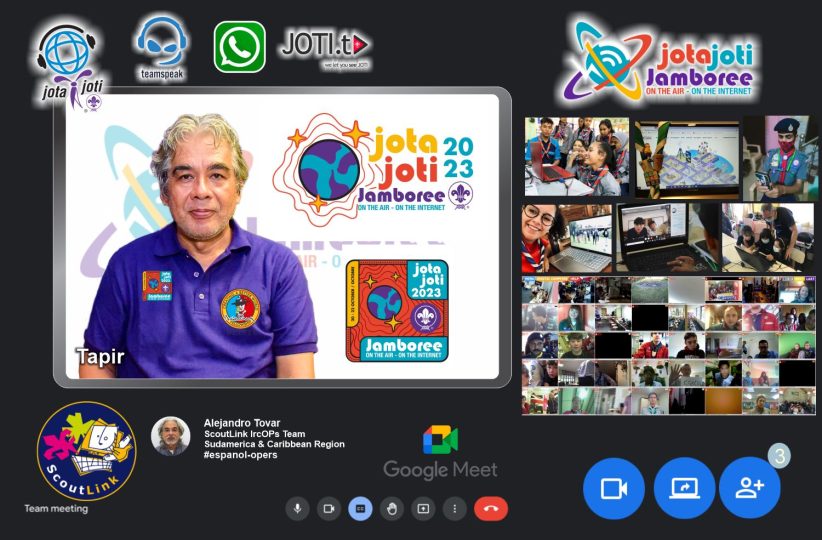
Task: Click the speaker's main video tile
Action: [282, 236]
